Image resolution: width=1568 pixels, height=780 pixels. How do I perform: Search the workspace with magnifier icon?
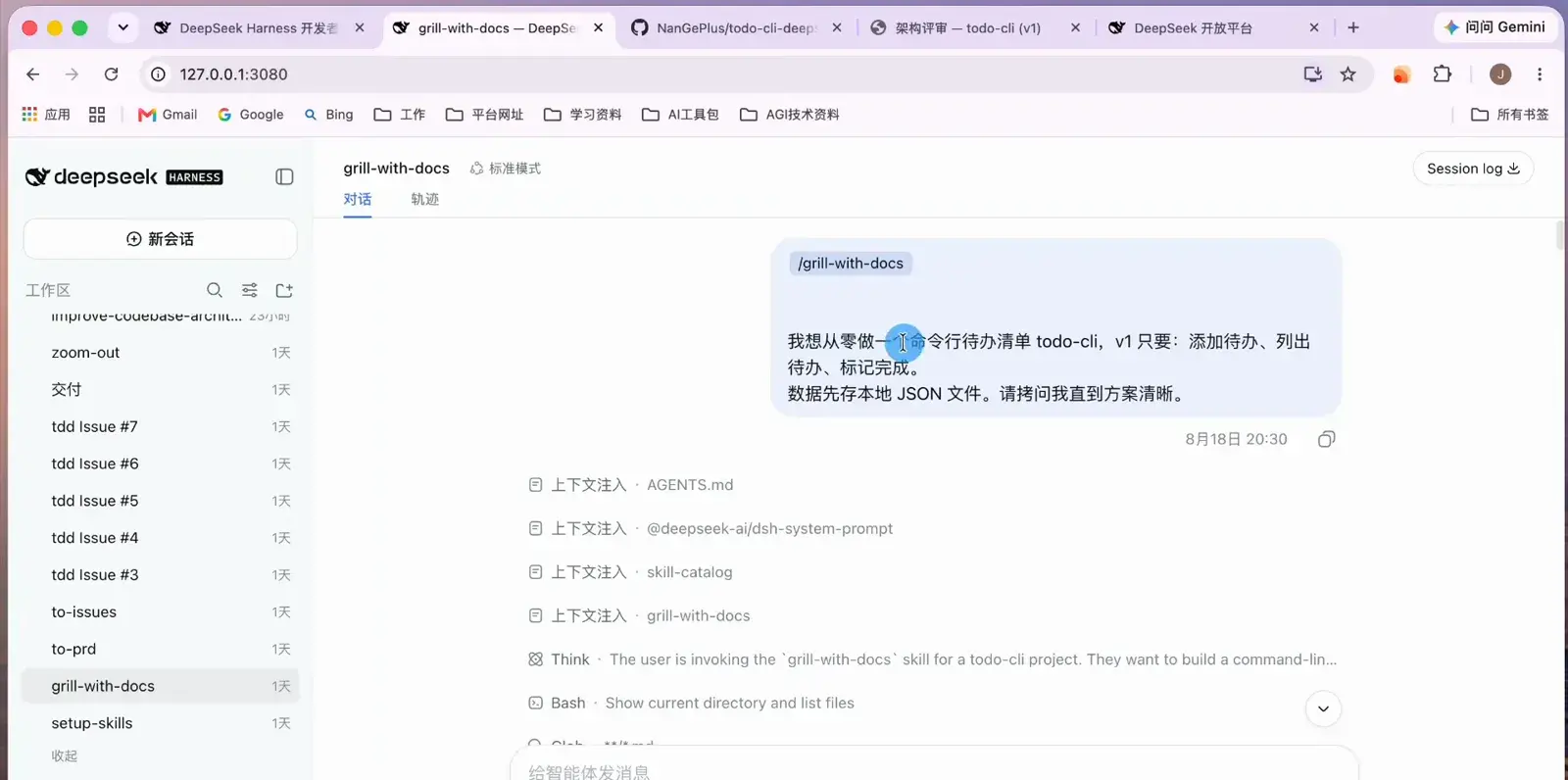(x=215, y=290)
